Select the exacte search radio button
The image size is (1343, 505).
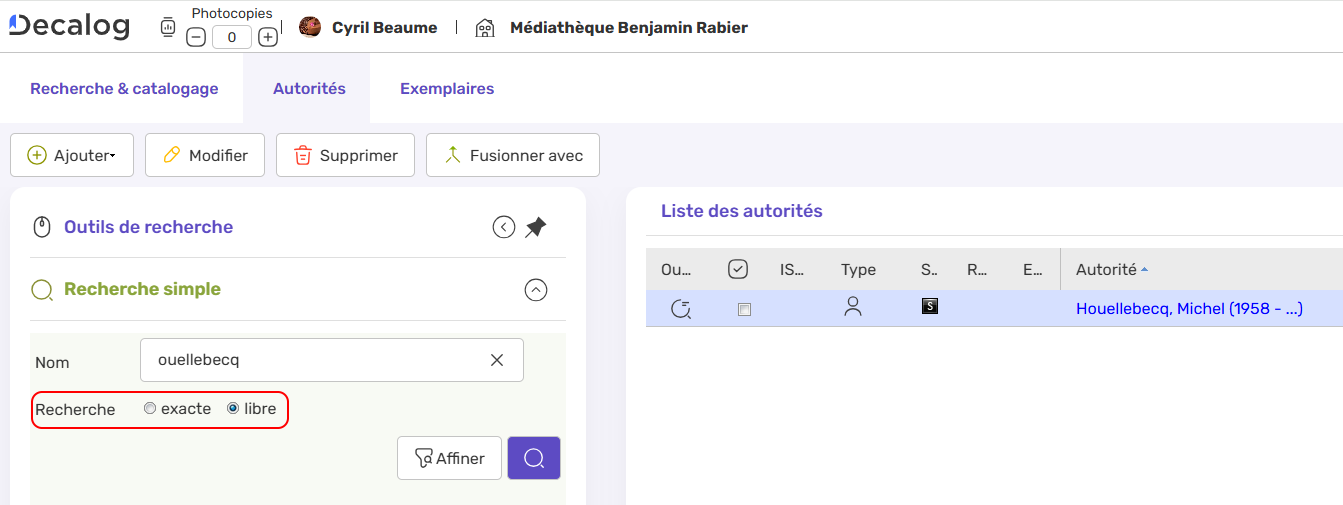[150, 408]
